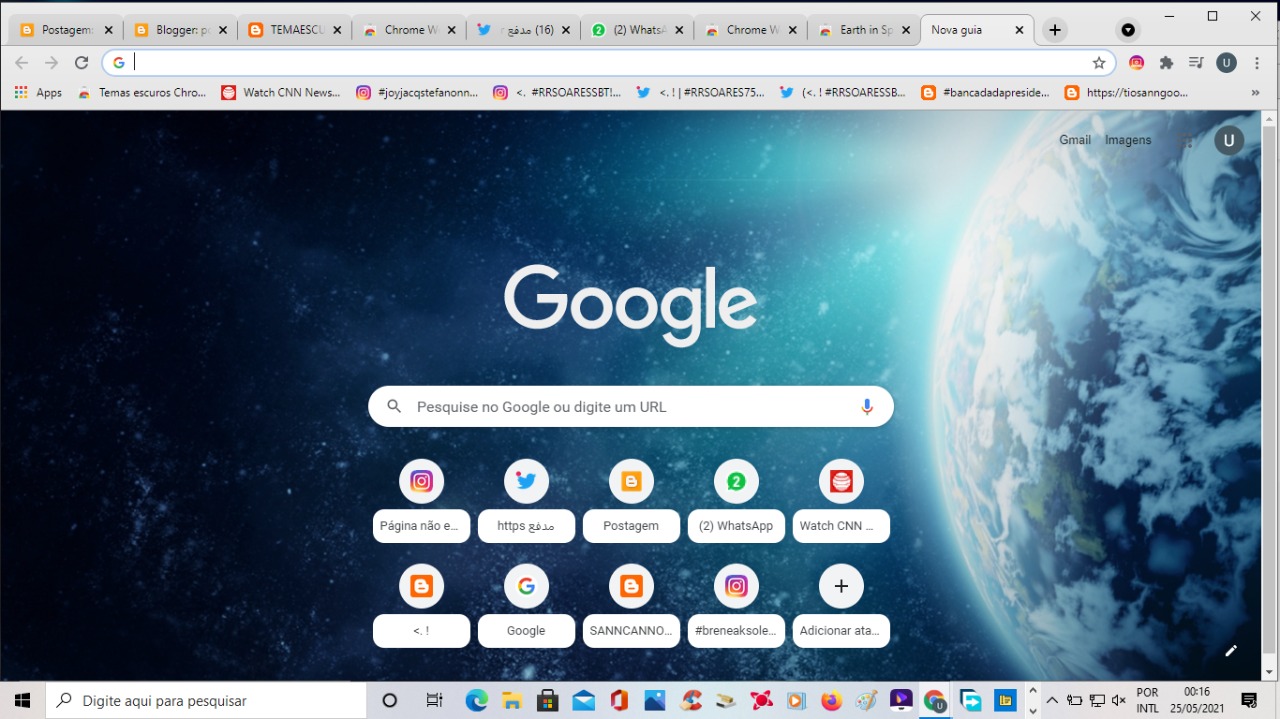Viewport: 1280px width, 719px height.
Task: Open the Chrome profile avatar in toolbar
Action: pyautogui.click(x=1226, y=63)
